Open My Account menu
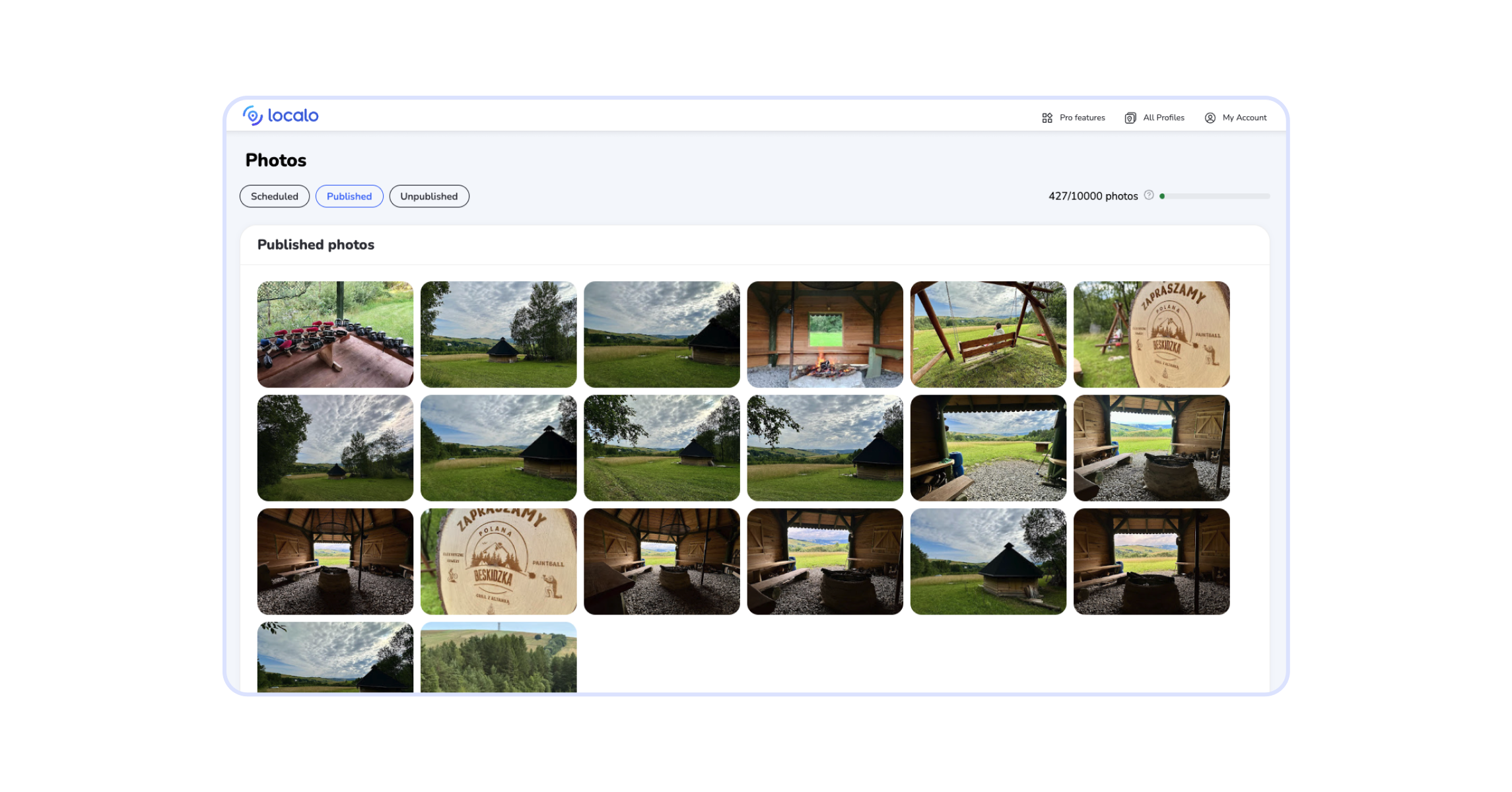Image resolution: width=1512 pixels, height=792 pixels. [1244, 118]
